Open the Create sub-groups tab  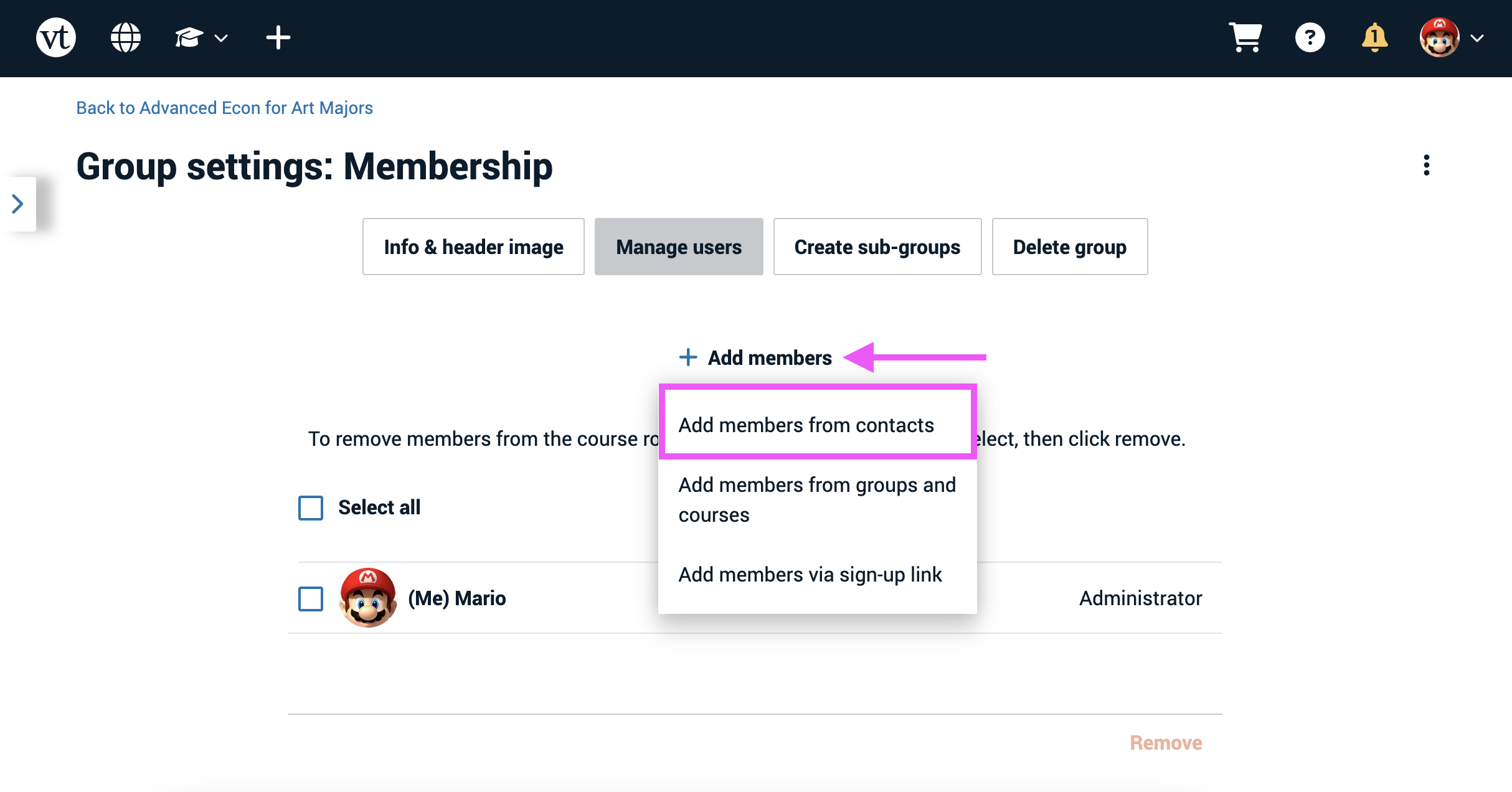(x=877, y=247)
